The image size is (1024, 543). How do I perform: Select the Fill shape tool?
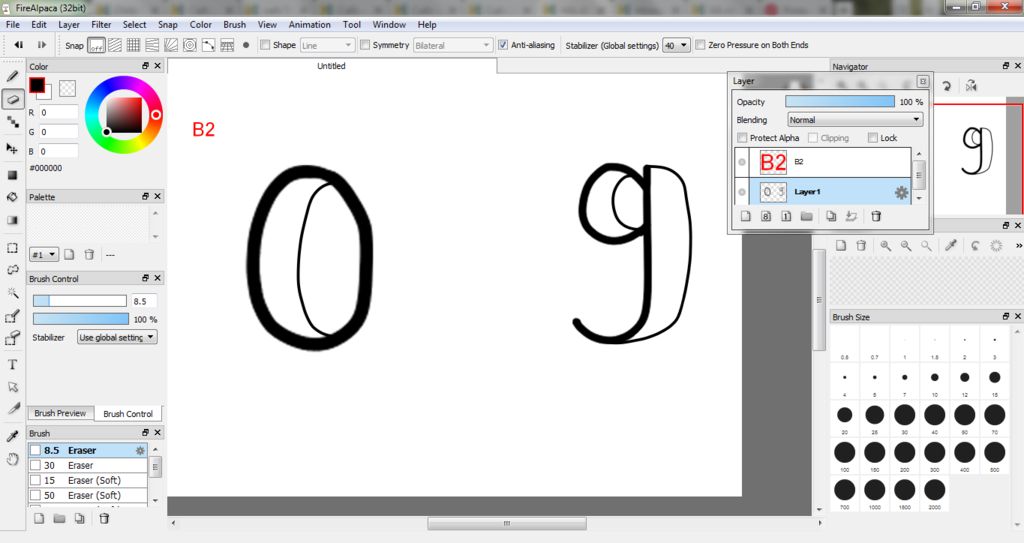[x=12, y=175]
